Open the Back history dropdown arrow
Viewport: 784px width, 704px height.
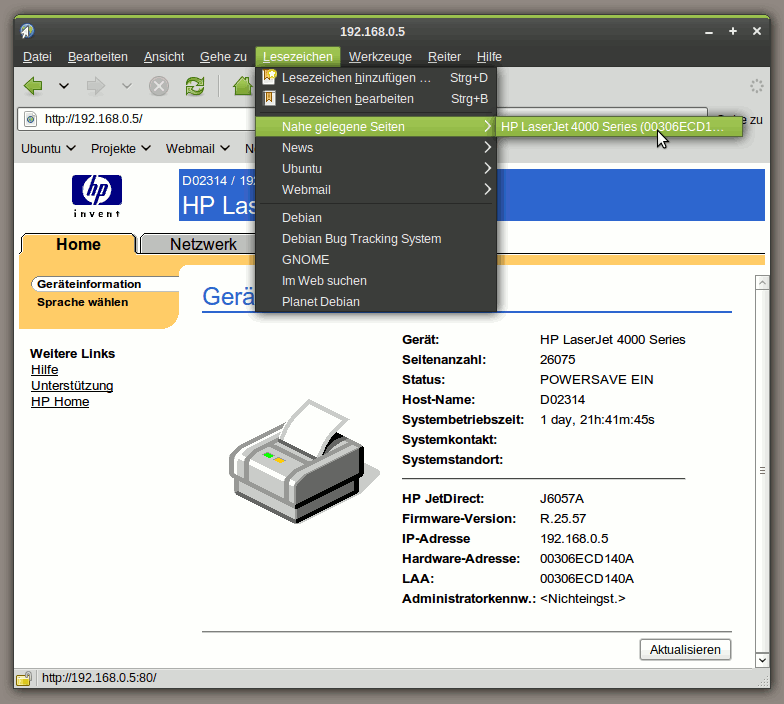pyautogui.click(x=64, y=86)
